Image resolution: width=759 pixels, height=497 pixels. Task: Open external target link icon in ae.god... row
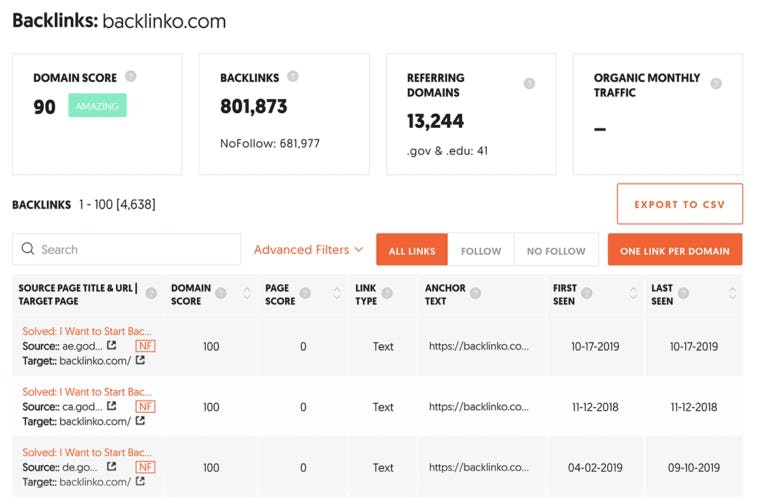(140, 360)
